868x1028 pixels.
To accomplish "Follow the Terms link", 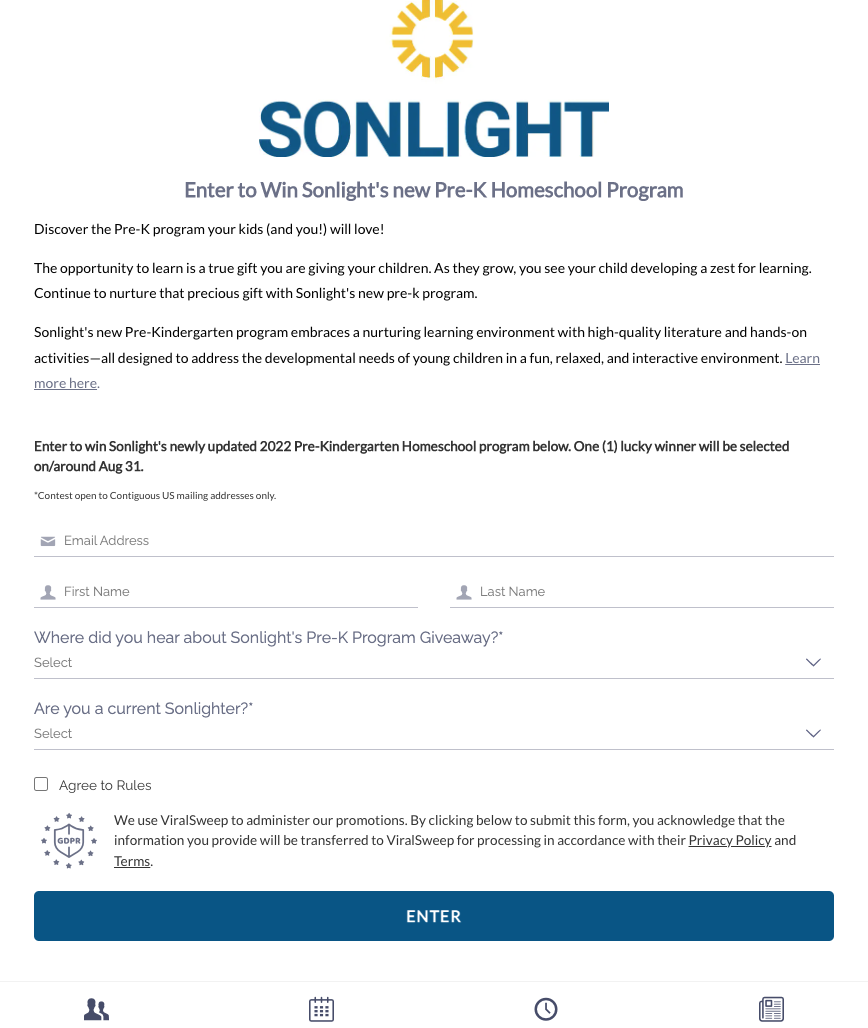I will (132, 861).
